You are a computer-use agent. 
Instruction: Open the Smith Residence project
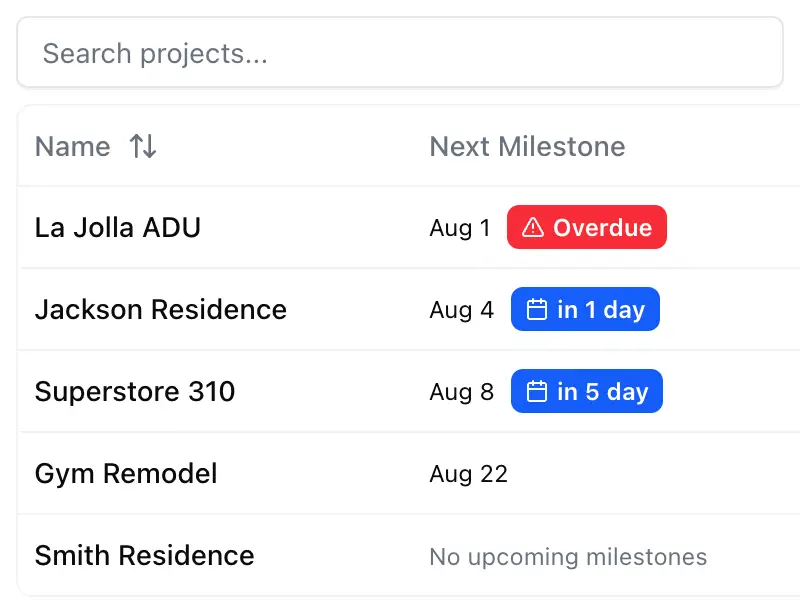point(144,555)
